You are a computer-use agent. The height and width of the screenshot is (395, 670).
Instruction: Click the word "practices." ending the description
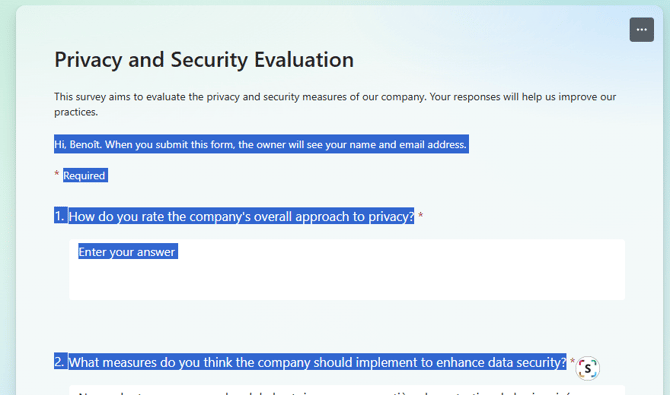[x=76, y=112]
